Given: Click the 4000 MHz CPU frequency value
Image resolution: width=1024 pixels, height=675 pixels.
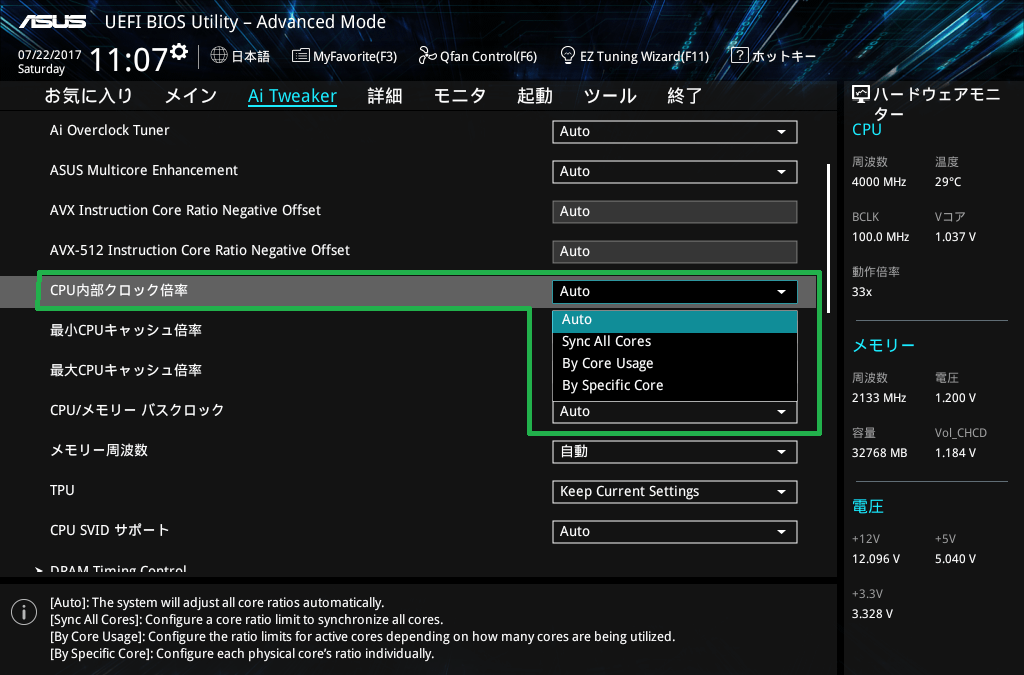Looking at the screenshot, I should 879,182.
